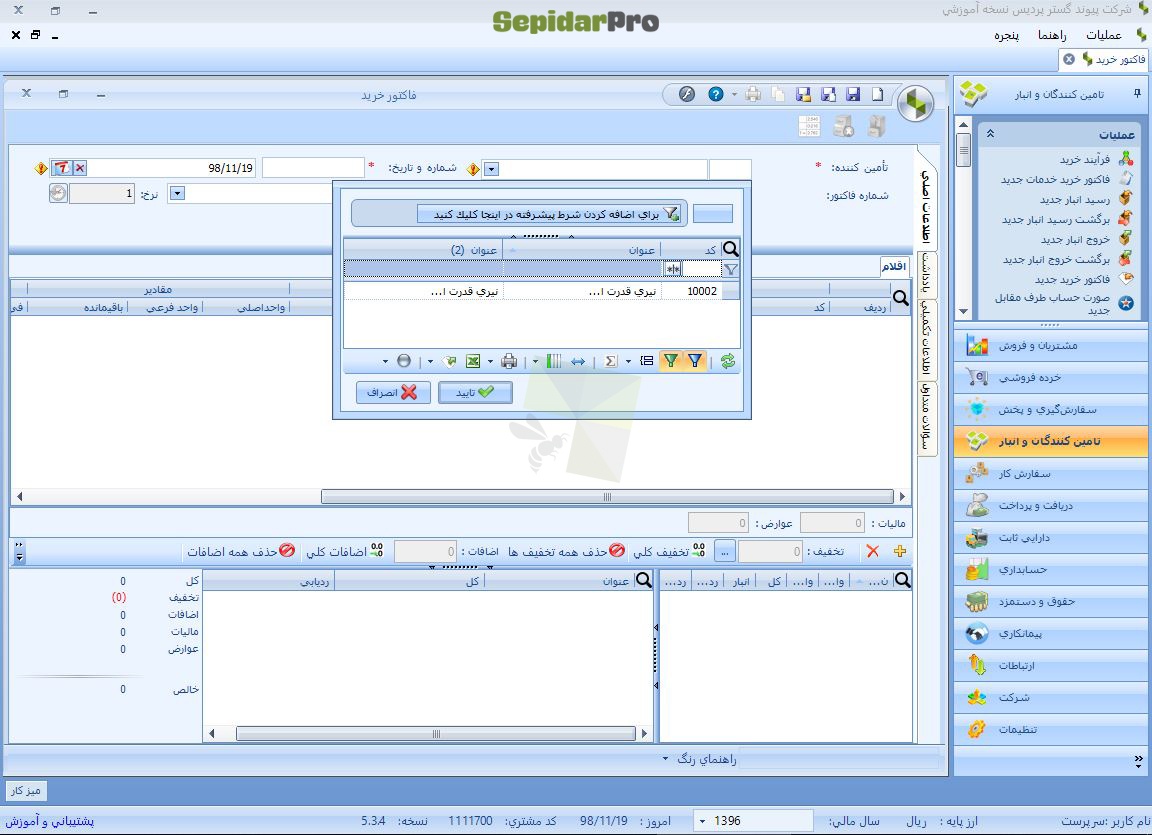1152x835 pixels.
Task: Open تامين كننده lookup dropdown arrow
Action: pyautogui.click(x=492, y=169)
